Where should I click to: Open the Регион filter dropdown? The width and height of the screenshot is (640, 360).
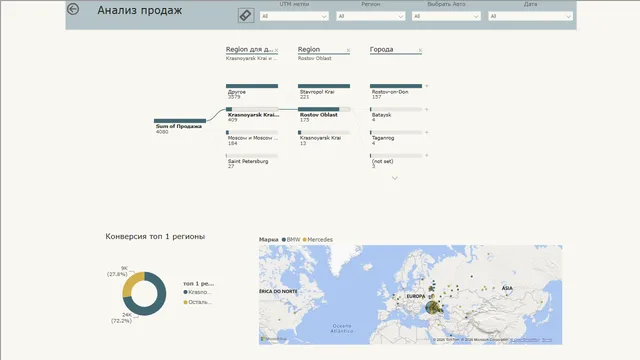[370, 16]
